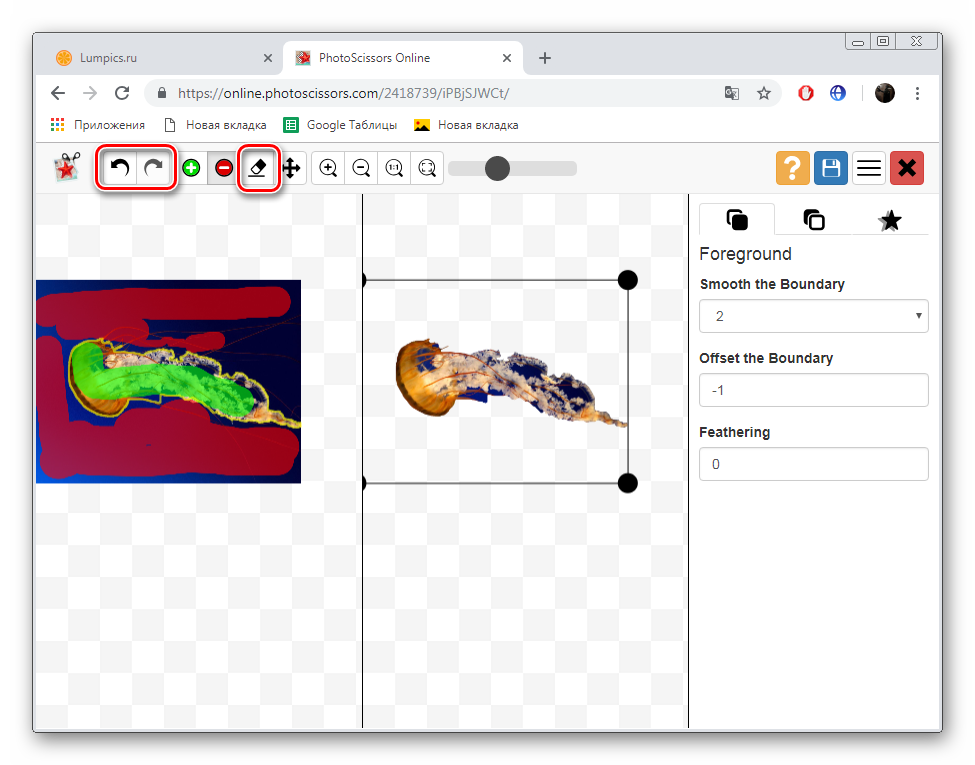Click the Zoom out magnifier
The image size is (975, 765).
point(361,169)
